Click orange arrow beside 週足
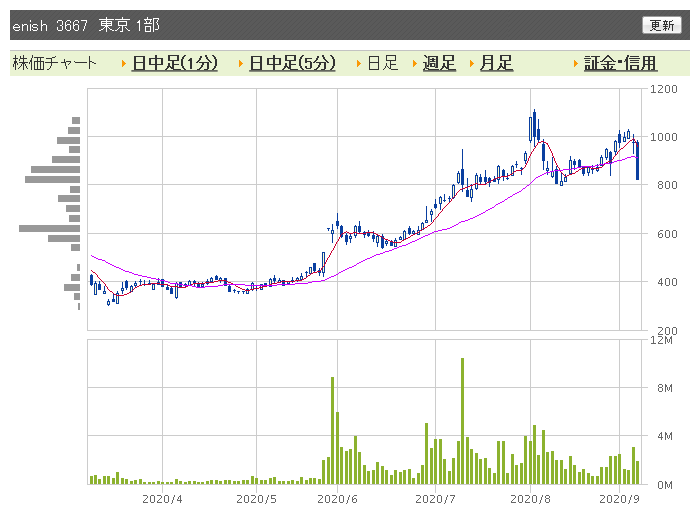 pos(414,64)
